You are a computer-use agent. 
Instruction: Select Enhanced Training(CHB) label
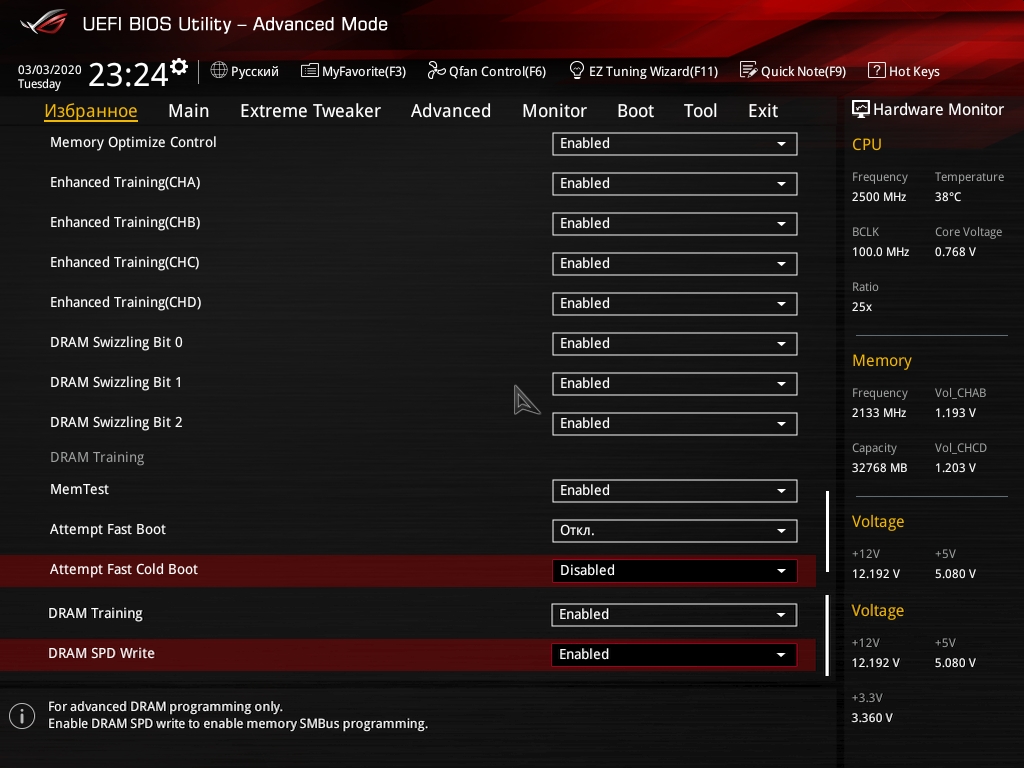(x=125, y=222)
